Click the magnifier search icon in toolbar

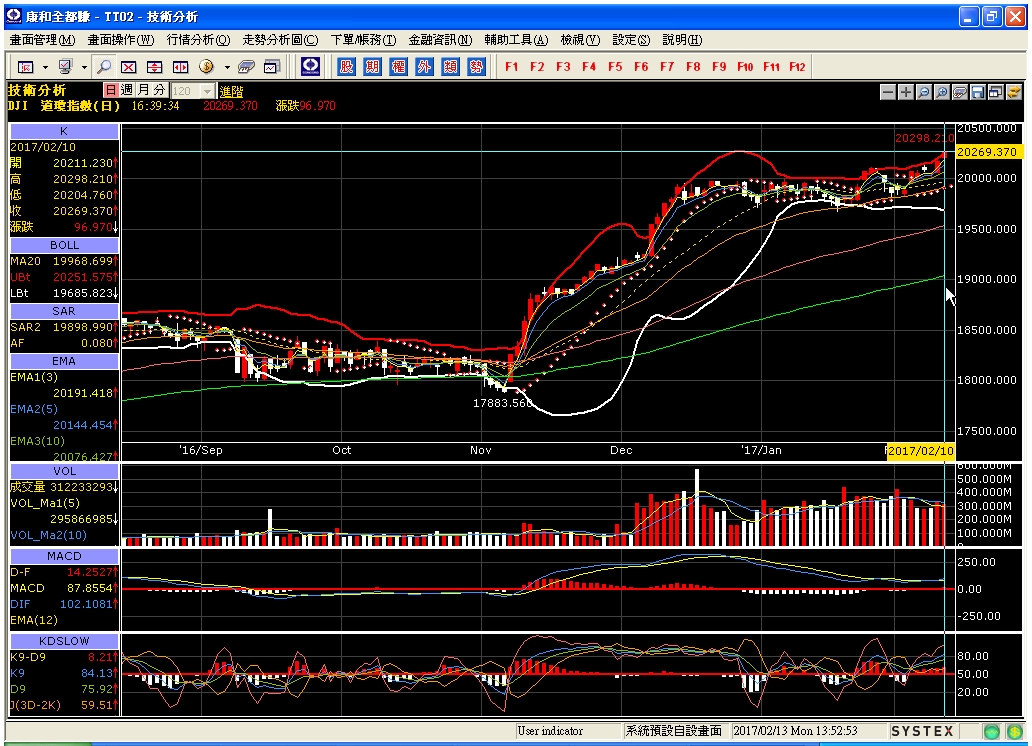(104, 67)
